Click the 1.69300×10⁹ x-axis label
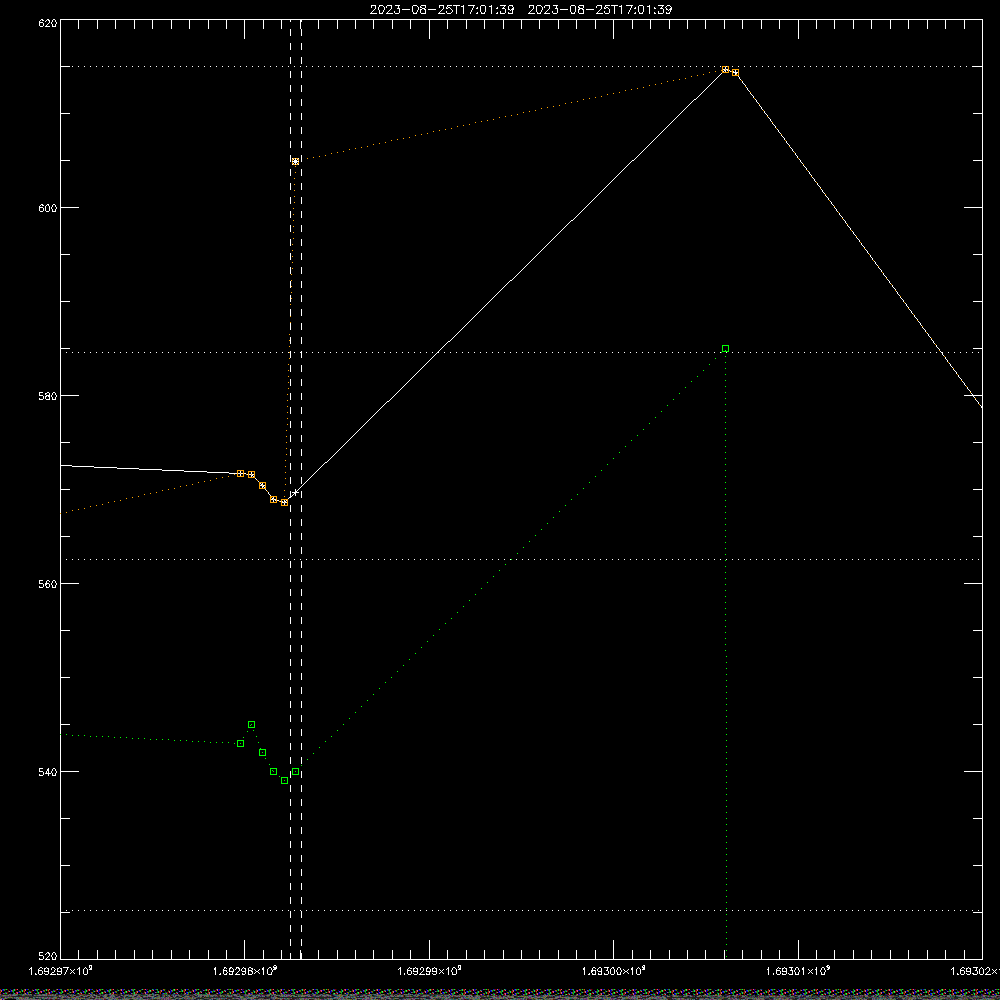Image resolution: width=1000 pixels, height=1000 pixels. tap(614, 971)
